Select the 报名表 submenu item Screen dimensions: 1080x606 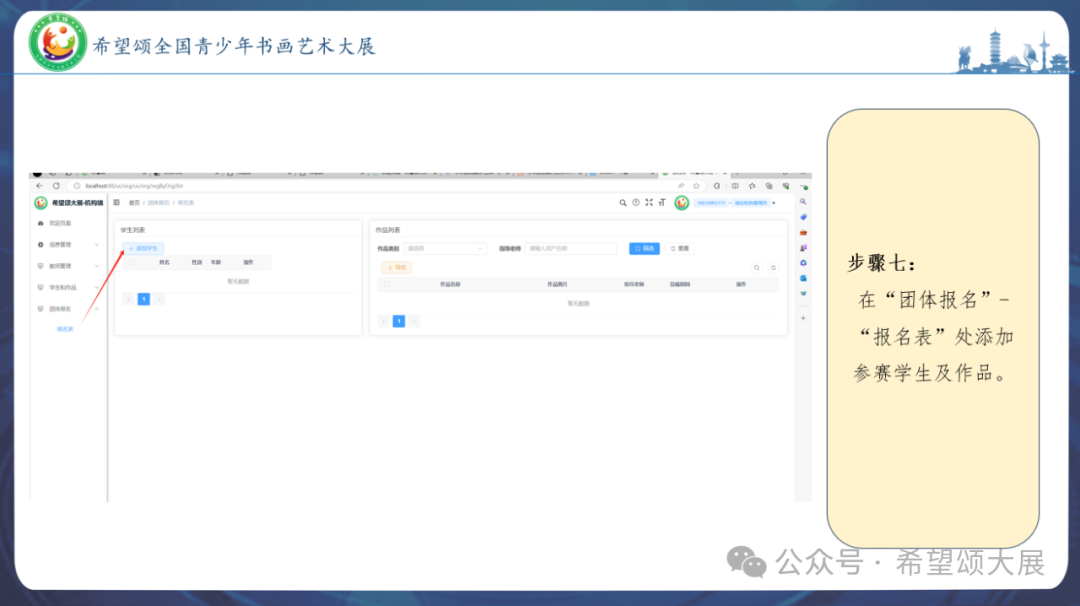65,329
